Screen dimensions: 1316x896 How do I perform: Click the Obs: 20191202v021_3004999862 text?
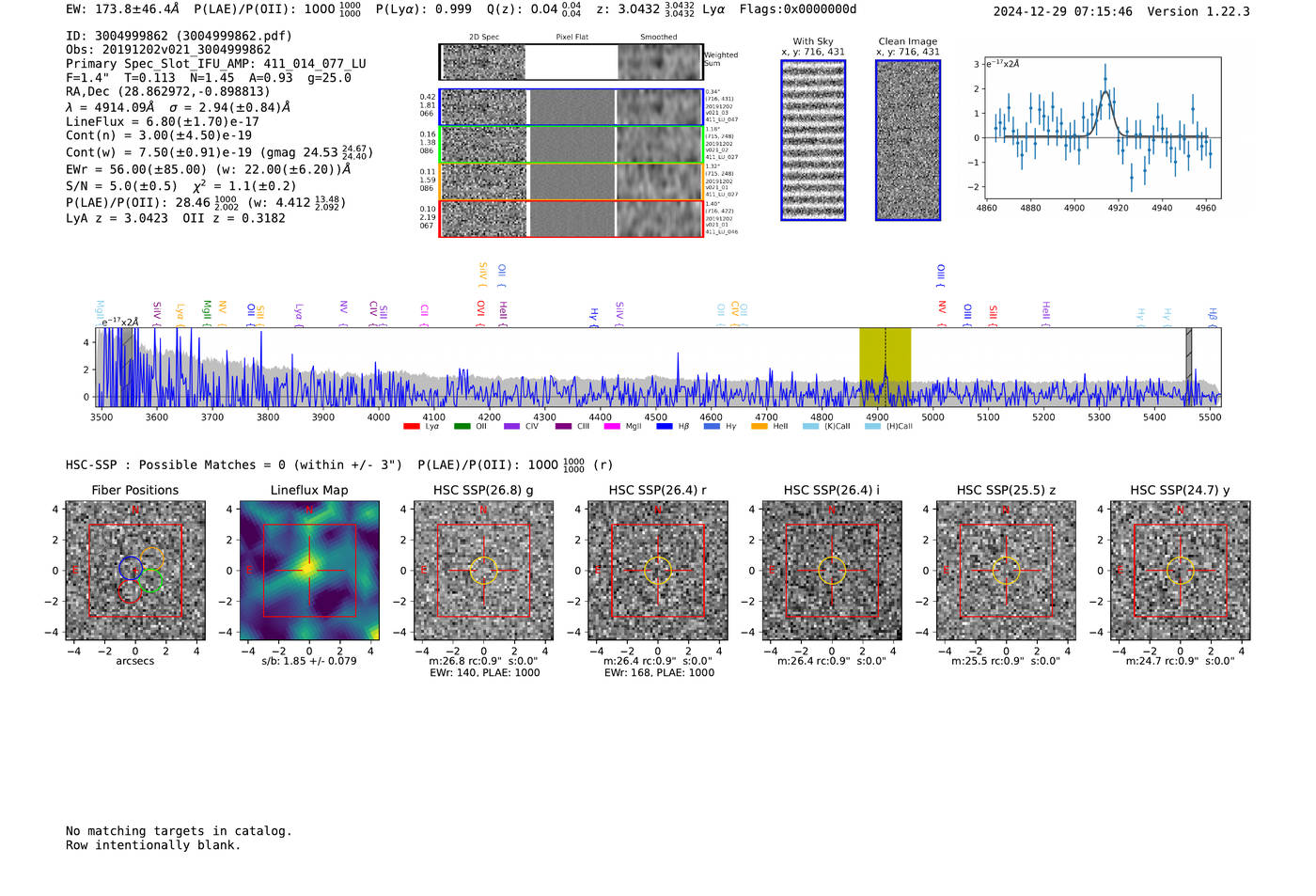click(168, 50)
